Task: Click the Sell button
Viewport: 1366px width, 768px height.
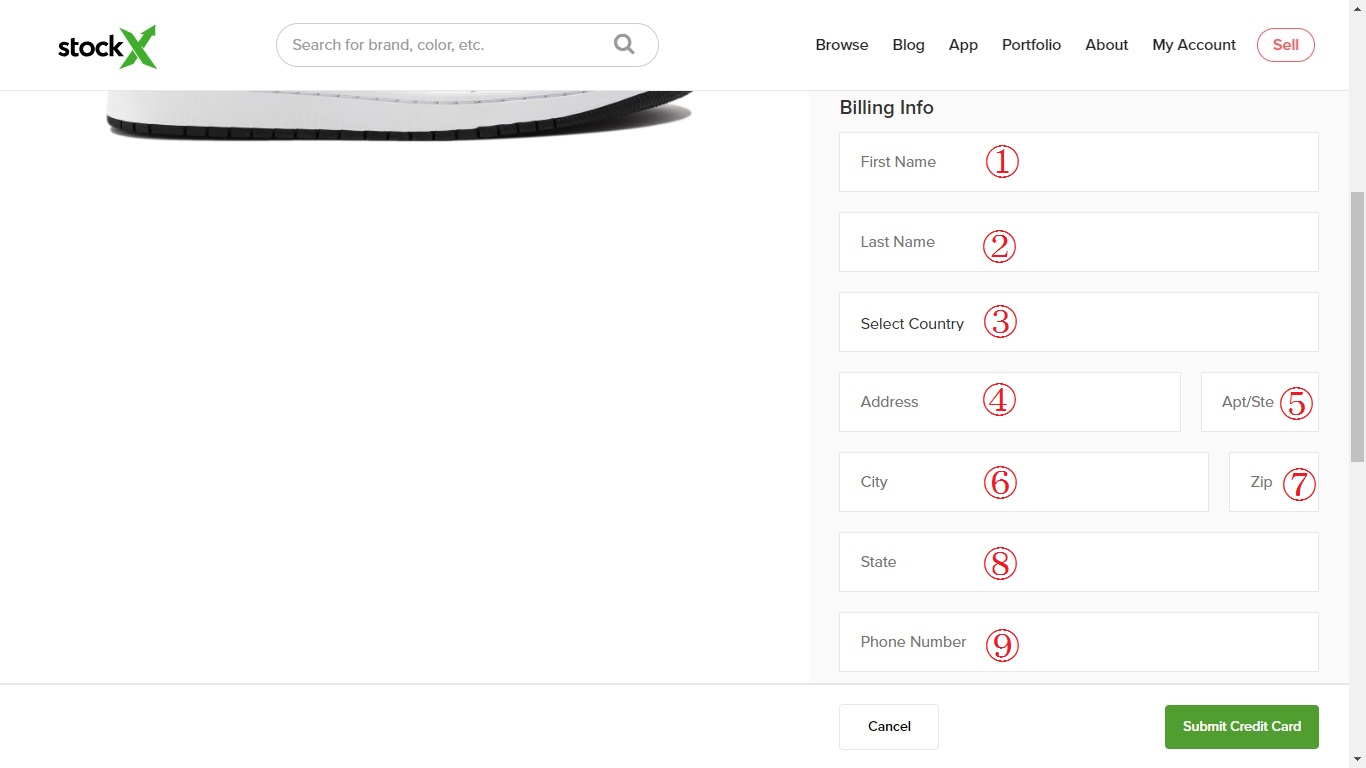Action: (1285, 45)
